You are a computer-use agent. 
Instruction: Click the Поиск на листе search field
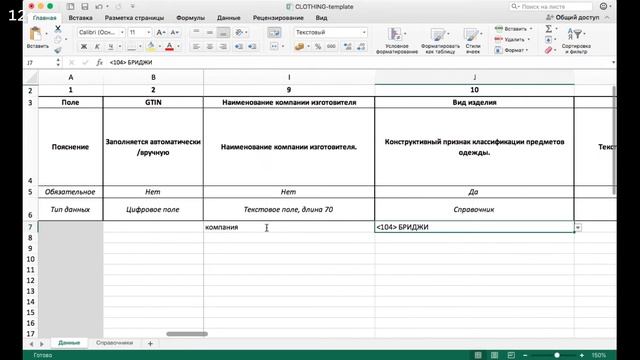pyautogui.click(x=551, y=7)
